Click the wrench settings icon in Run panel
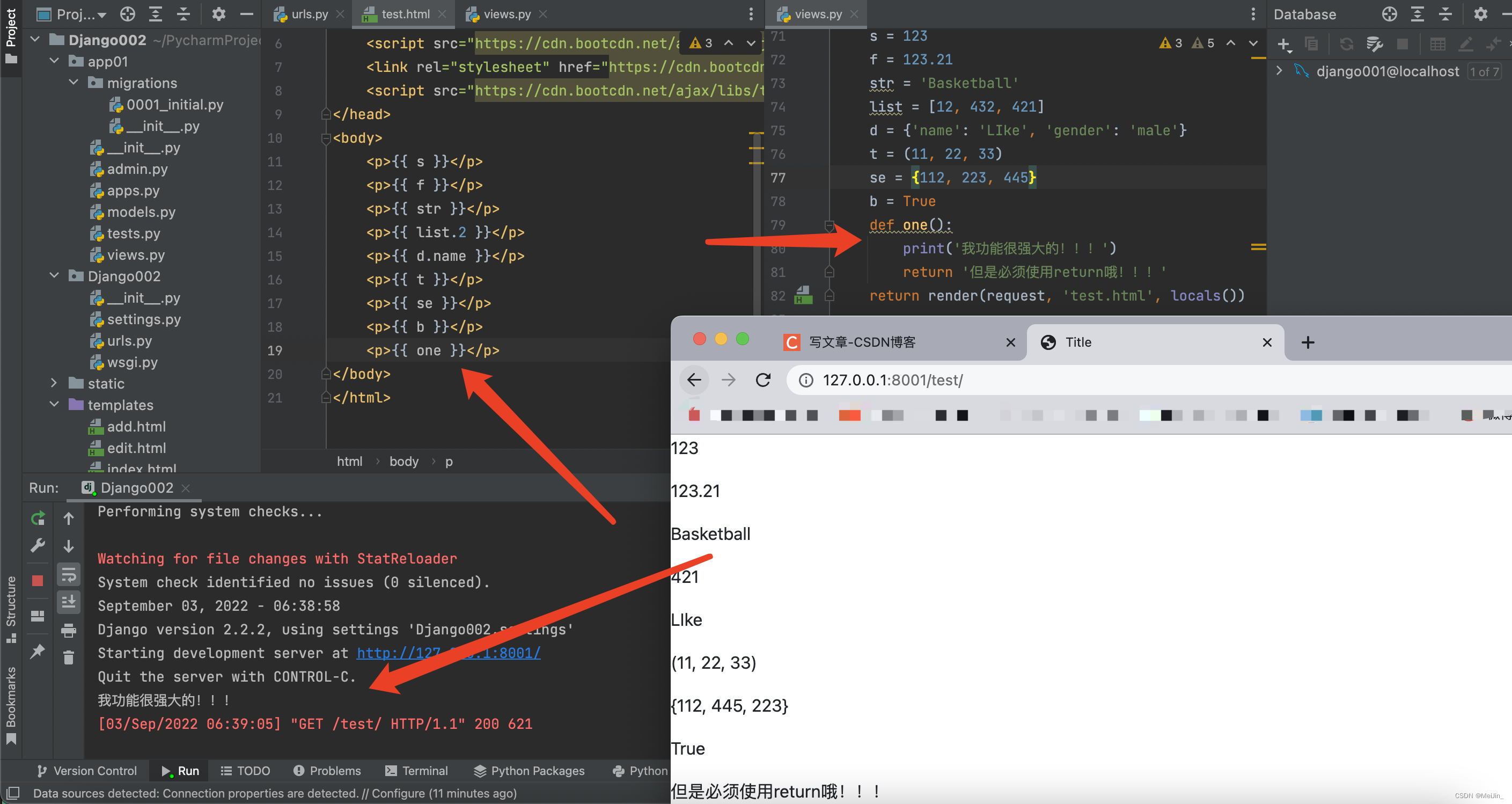Screen dimensions: 1512x804 [38, 546]
